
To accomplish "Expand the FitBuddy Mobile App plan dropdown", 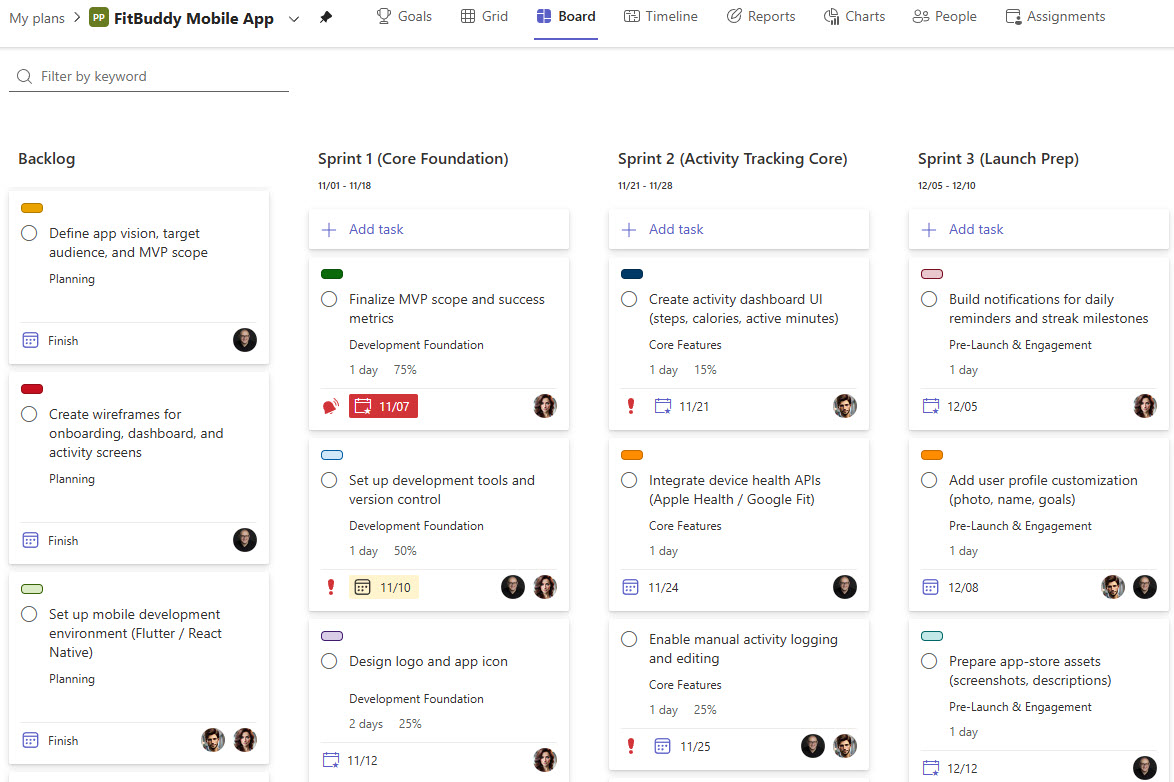I will pyautogui.click(x=293, y=18).
